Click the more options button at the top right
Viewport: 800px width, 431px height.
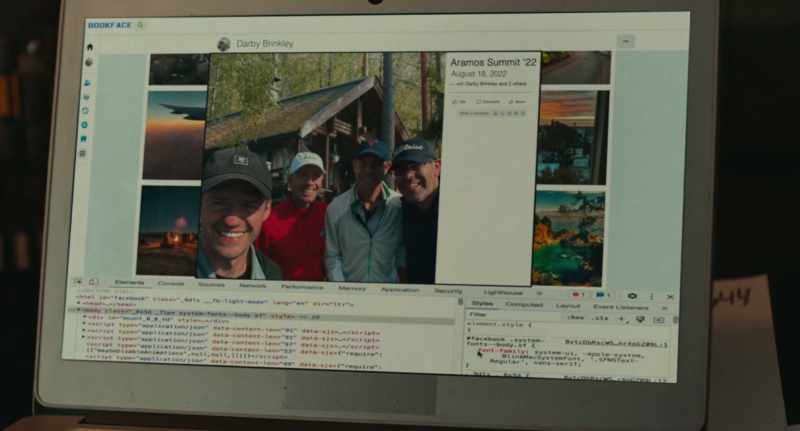pyautogui.click(x=626, y=41)
